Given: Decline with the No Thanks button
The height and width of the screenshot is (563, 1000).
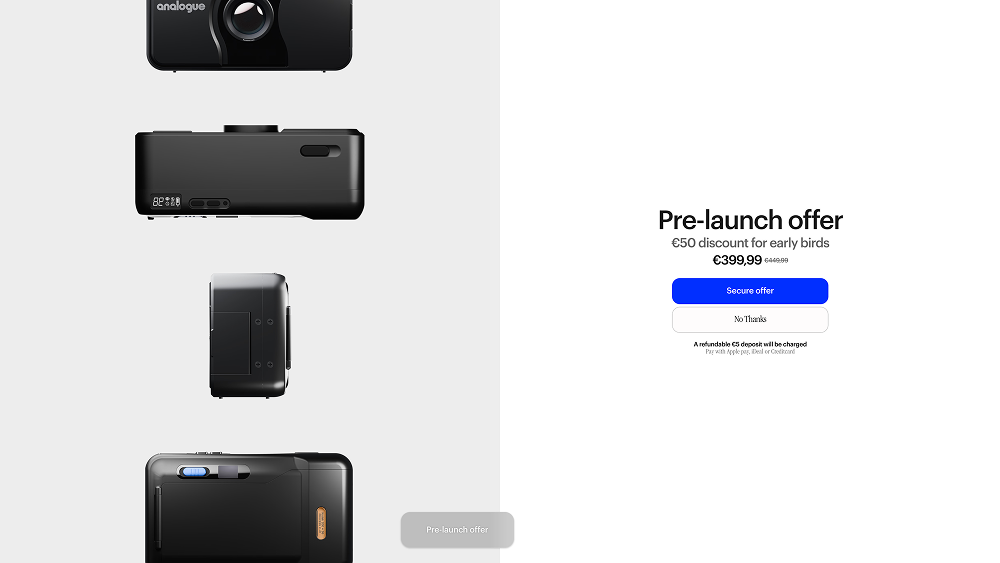Looking at the screenshot, I should tap(750, 319).
